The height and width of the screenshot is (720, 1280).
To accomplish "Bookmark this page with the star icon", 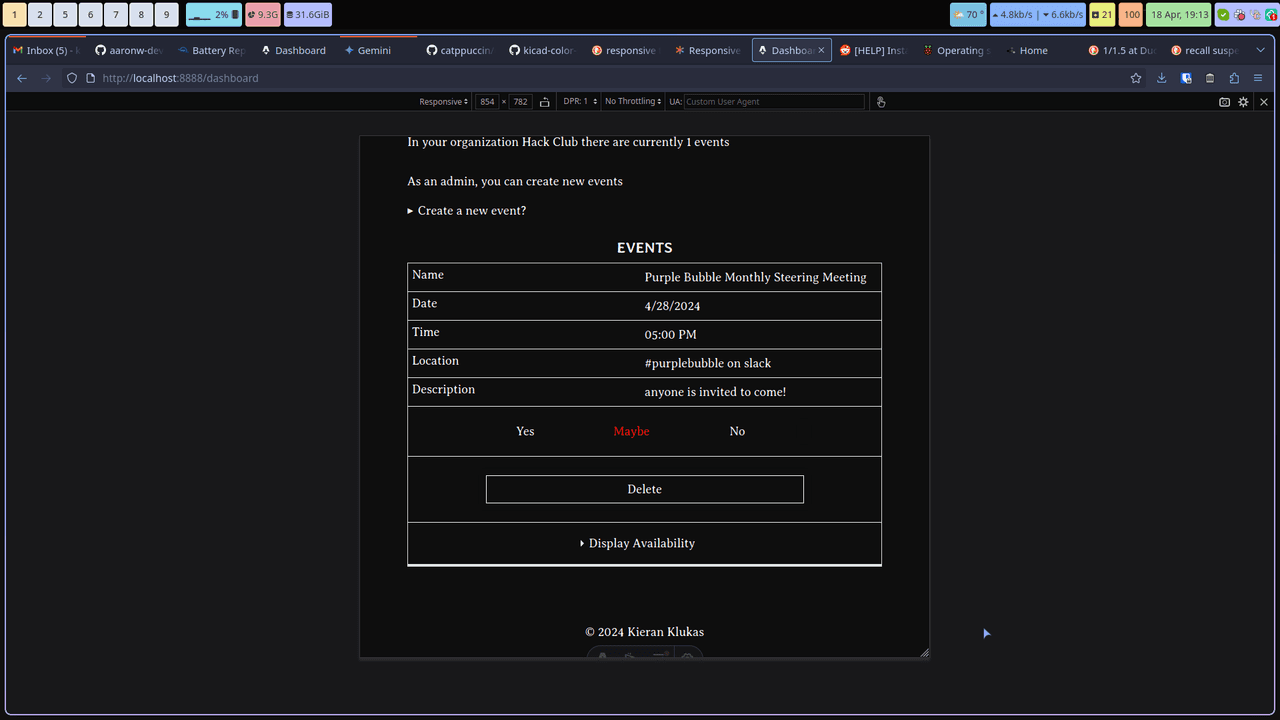I will pyautogui.click(x=1136, y=78).
